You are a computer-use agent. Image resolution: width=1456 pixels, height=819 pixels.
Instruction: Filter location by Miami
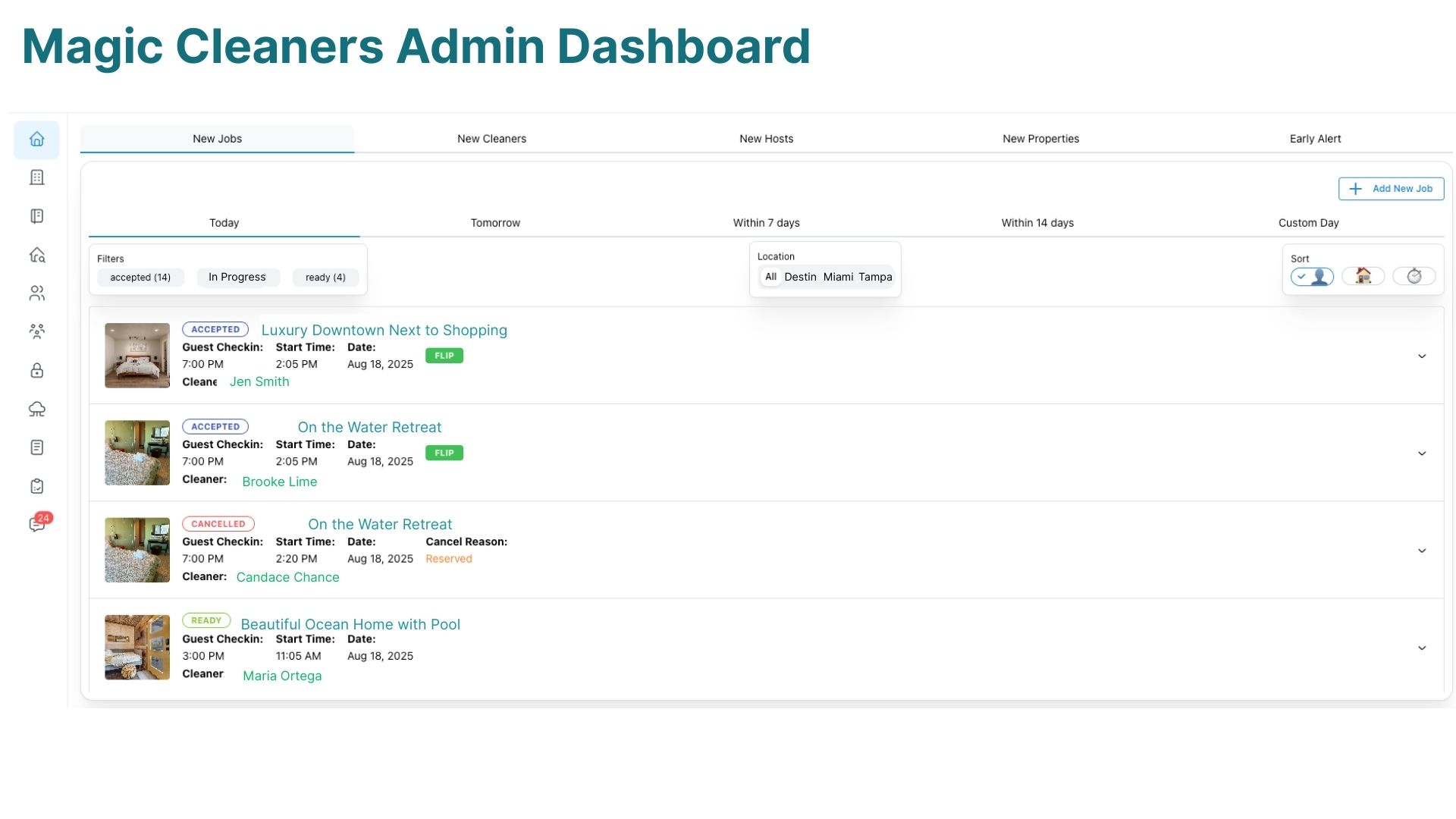pyautogui.click(x=838, y=277)
